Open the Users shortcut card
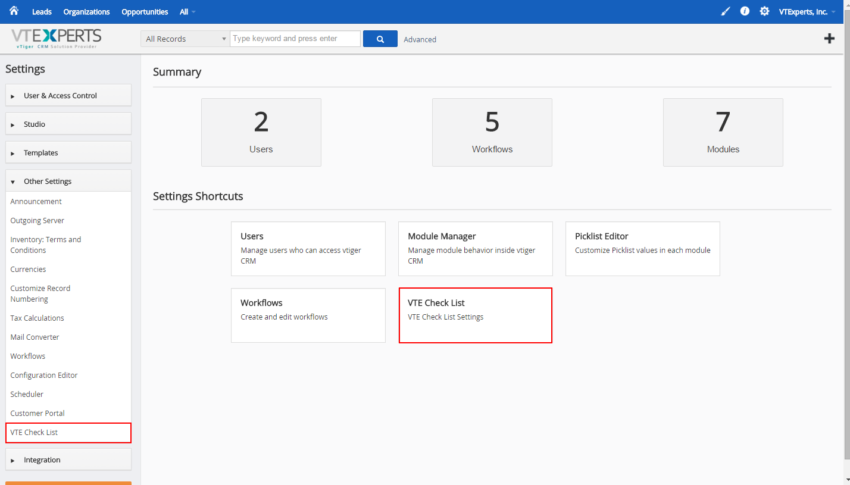 (x=308, y=249)
